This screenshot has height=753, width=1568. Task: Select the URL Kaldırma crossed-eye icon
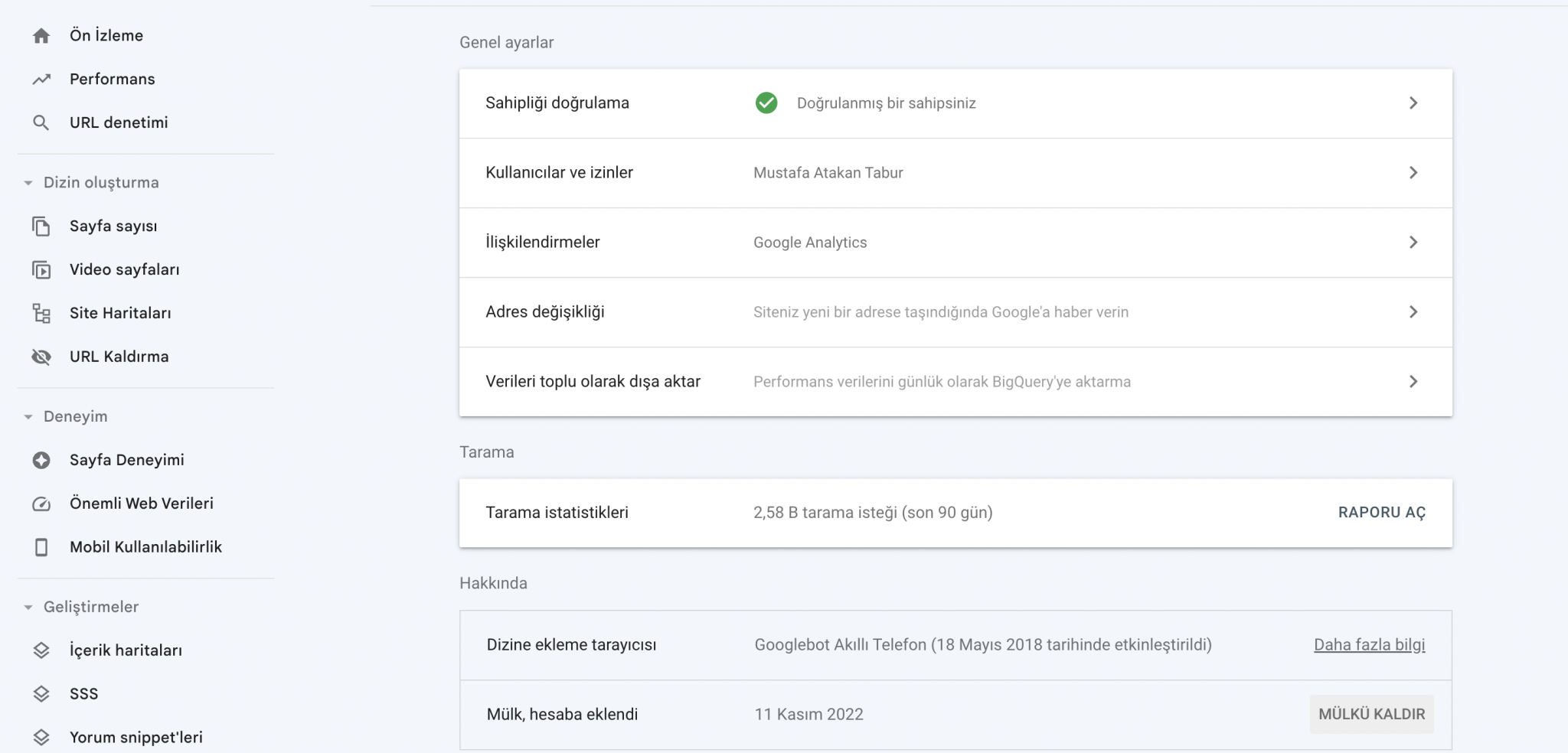[x=42, y=356]
